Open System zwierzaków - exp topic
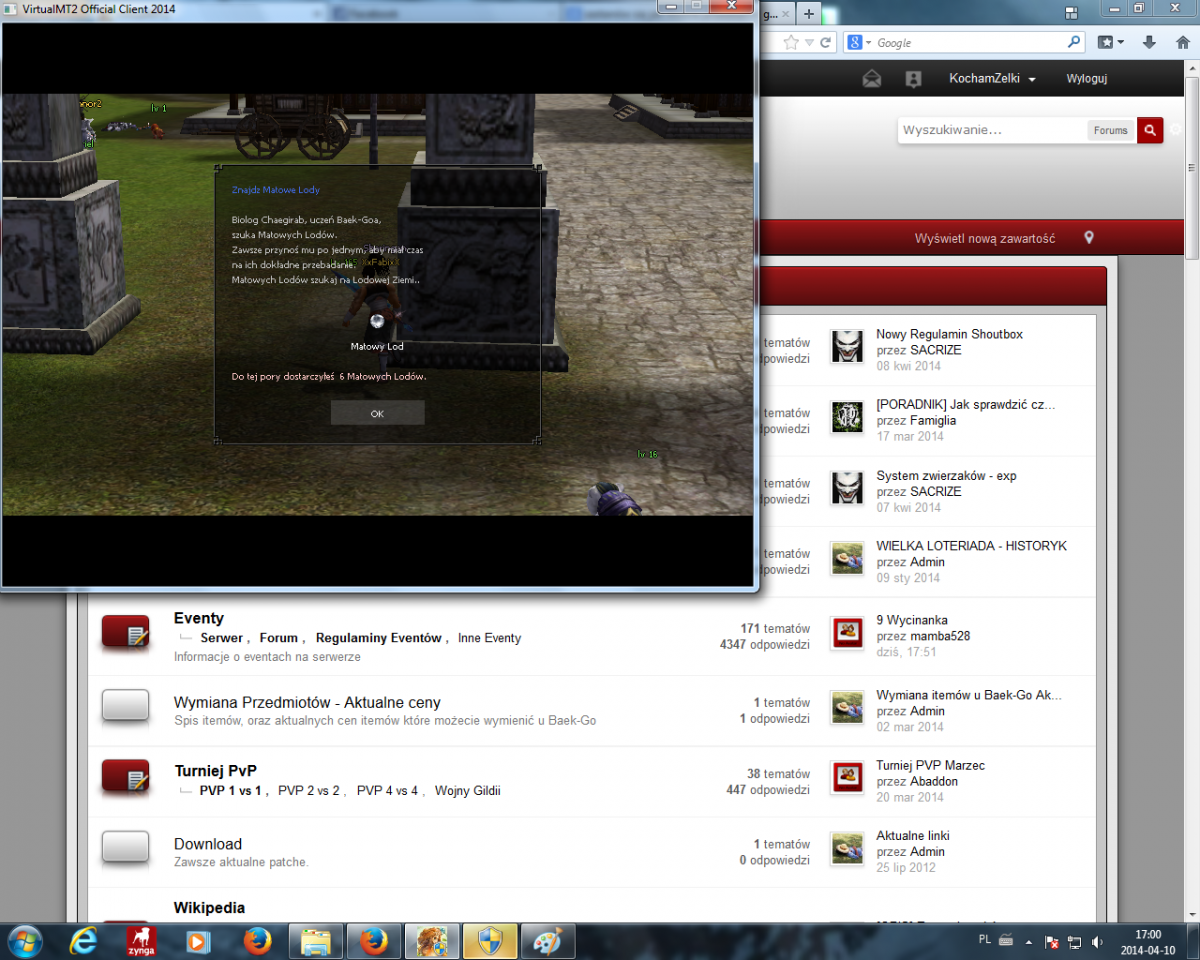The width and height of the screenshot is (1200, 960). point(946,476)
